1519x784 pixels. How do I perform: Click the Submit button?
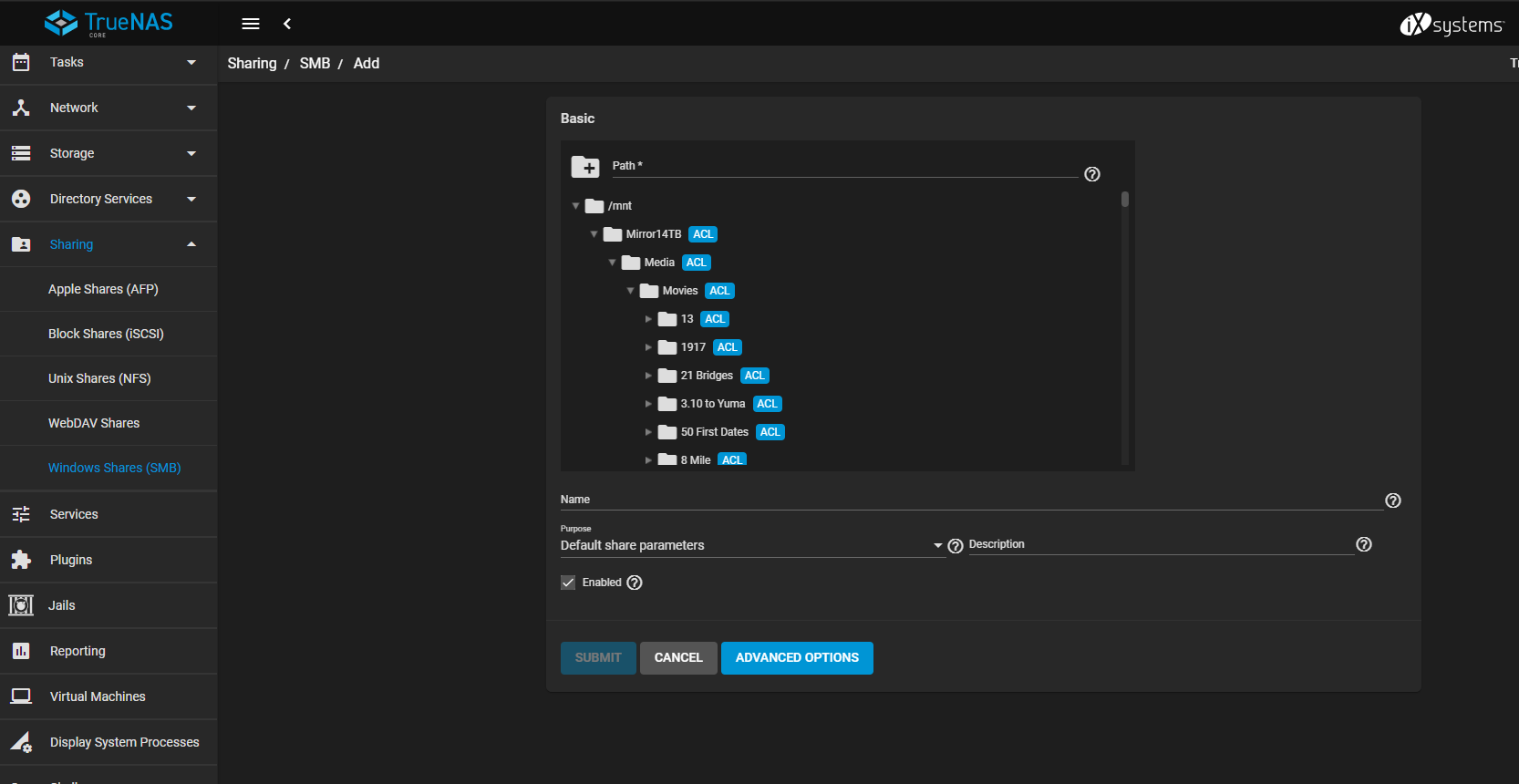[598, 658]
